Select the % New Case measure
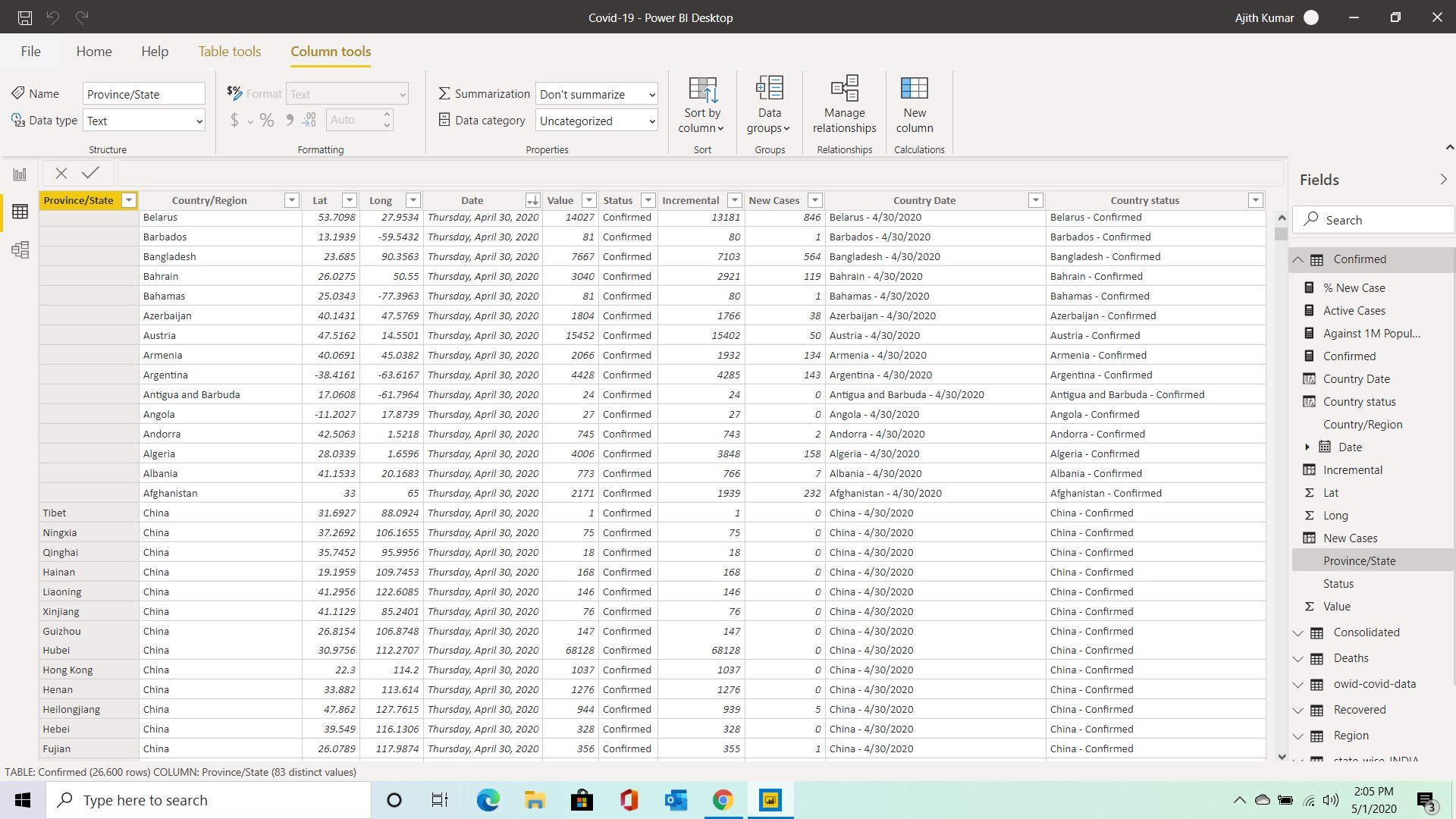This screenshot has height=819, width=1456. [1354, 288]
